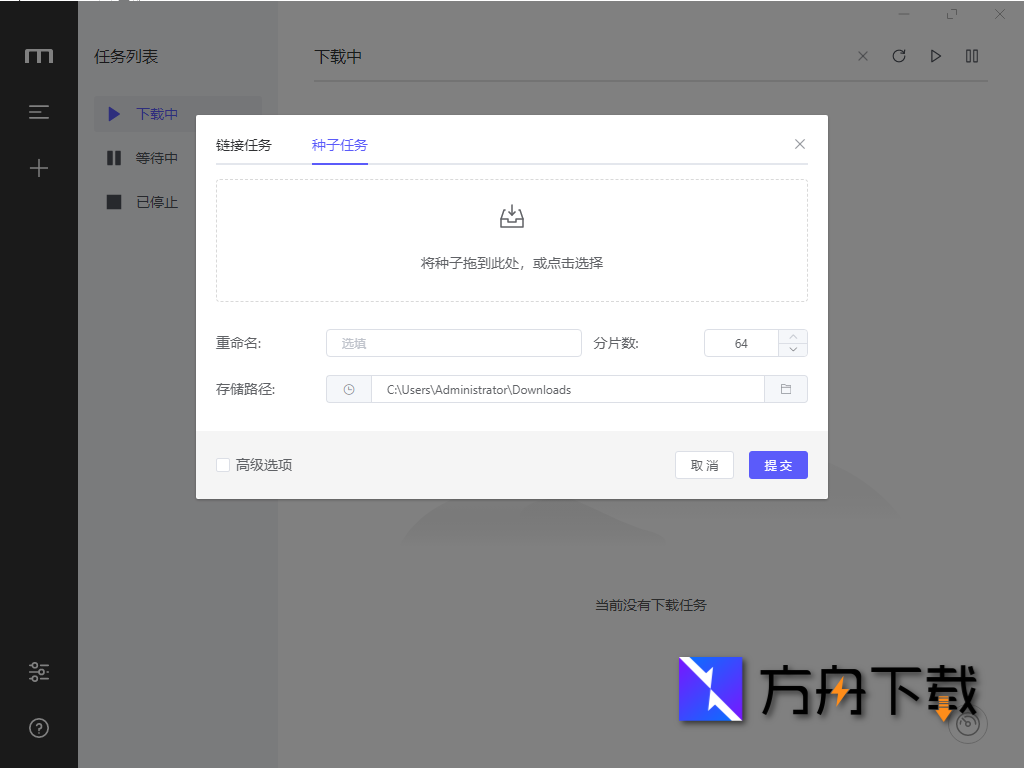
Task: Click the 重命名 input field
Action: coord(453,343)
